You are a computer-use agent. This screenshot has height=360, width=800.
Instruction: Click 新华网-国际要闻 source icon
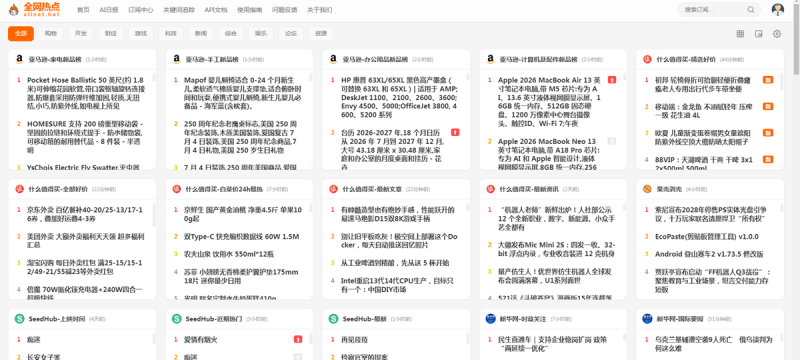[x=647, y=319]
